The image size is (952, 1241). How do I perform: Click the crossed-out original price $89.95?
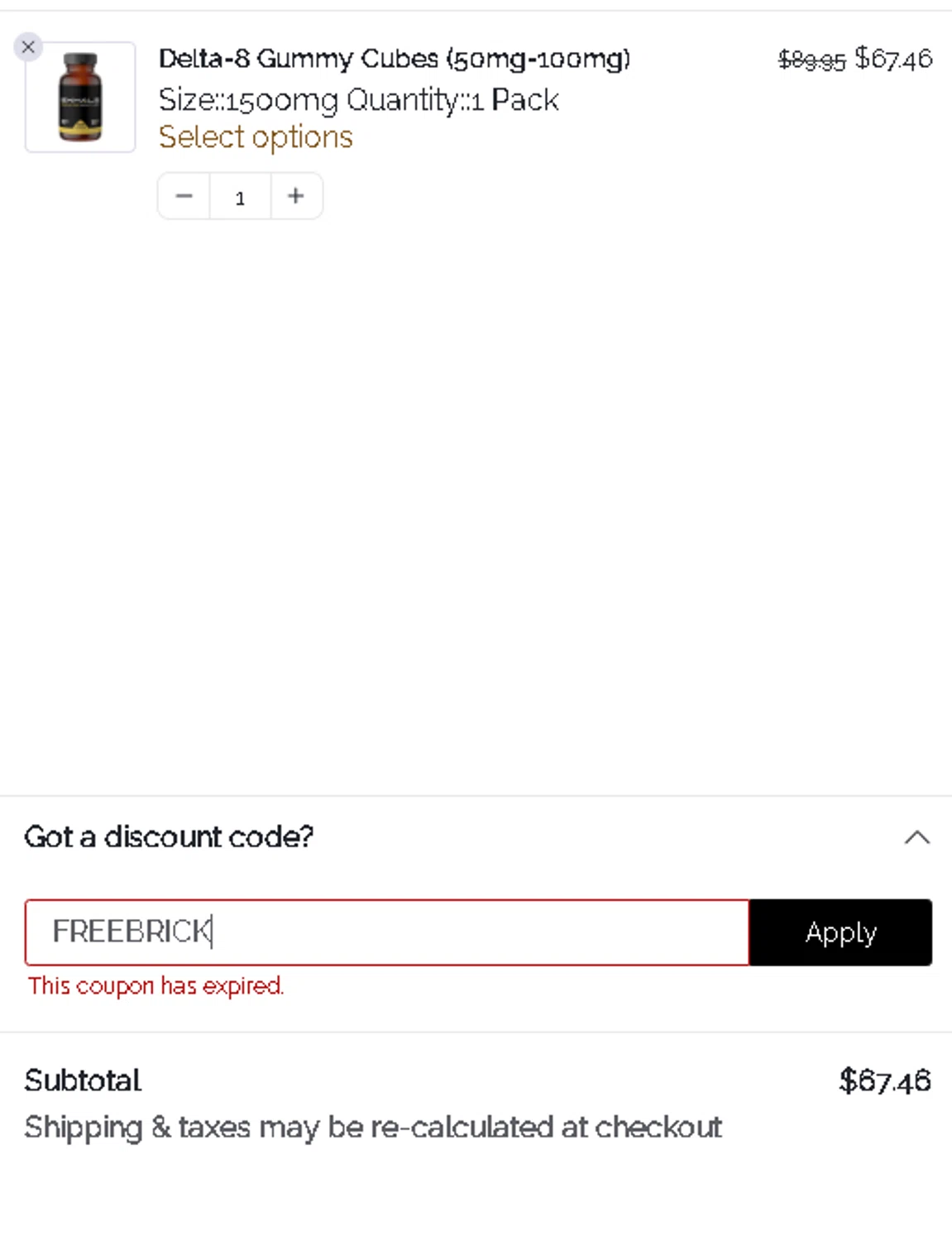point(811,60)
